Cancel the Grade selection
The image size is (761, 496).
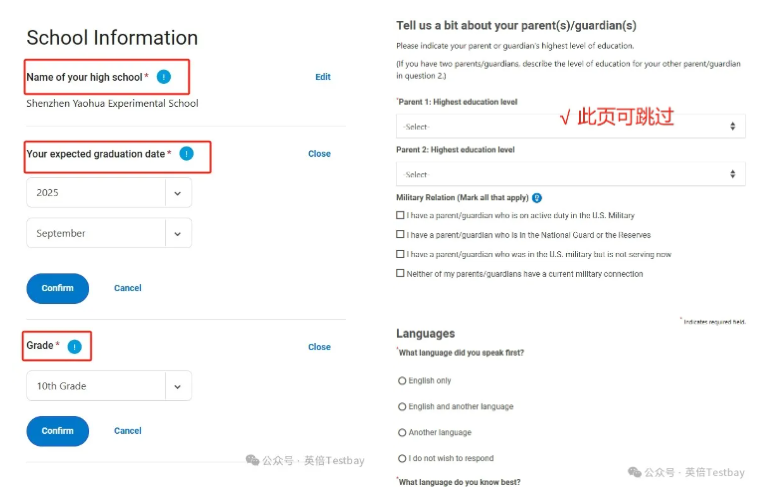pyautogui.click(x=127, y=431)
